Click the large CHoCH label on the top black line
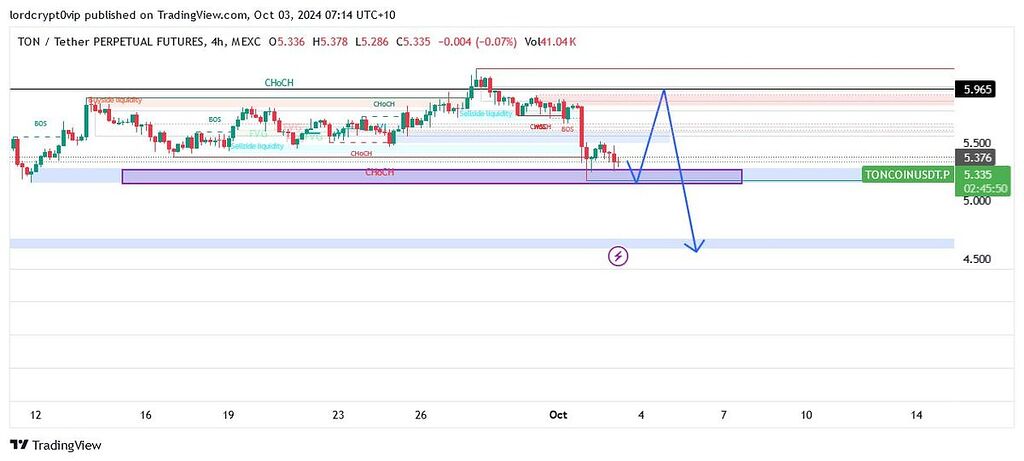Image resolution: width=1024 pixels, height=461 pixels. [x=278, y=83]
